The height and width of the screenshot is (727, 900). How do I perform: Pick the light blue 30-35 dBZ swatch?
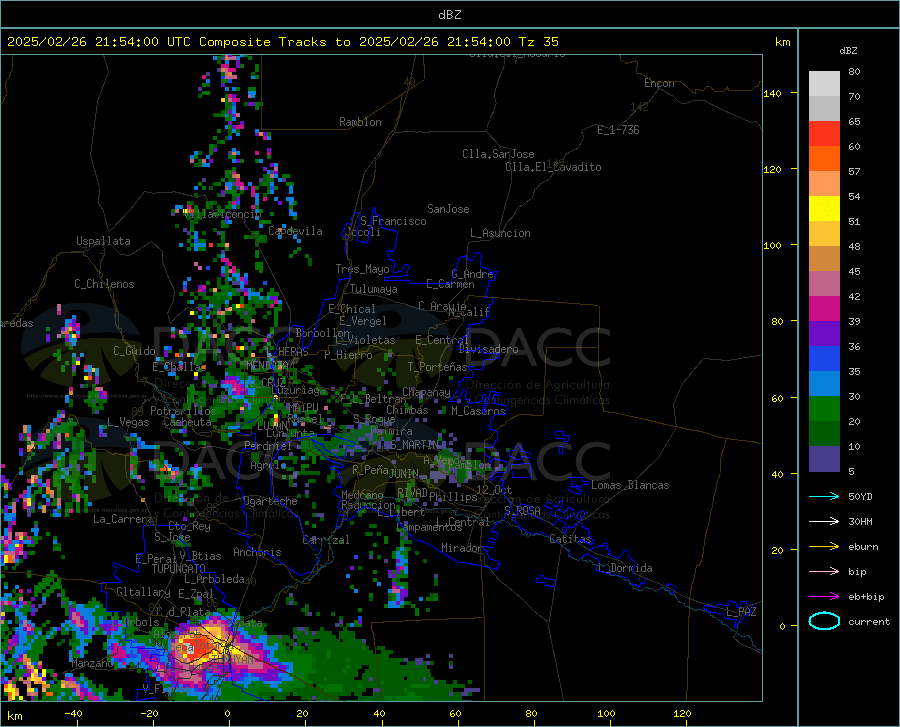[x=824, y=384]
